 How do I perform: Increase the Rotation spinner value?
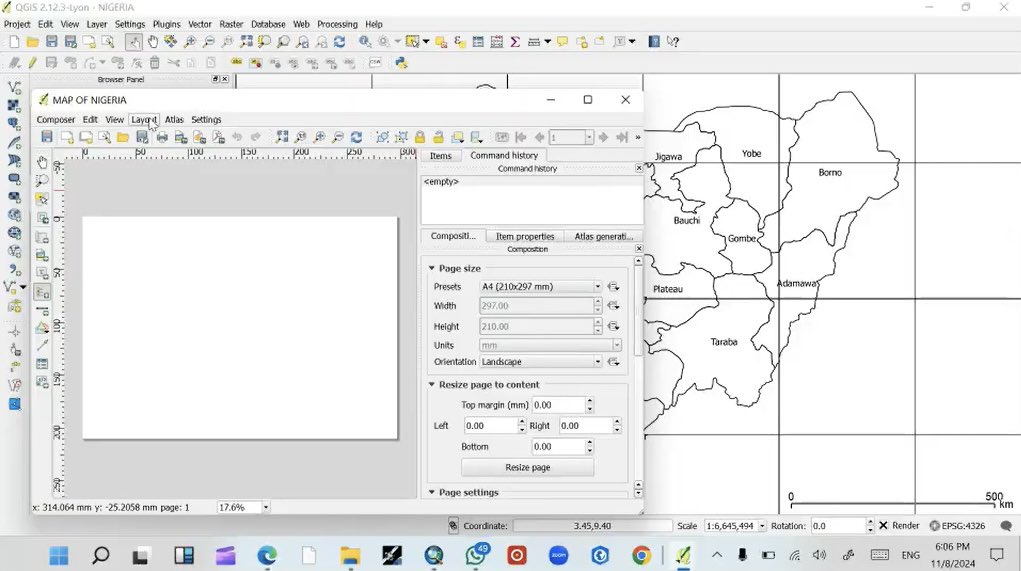pos(870,522)
